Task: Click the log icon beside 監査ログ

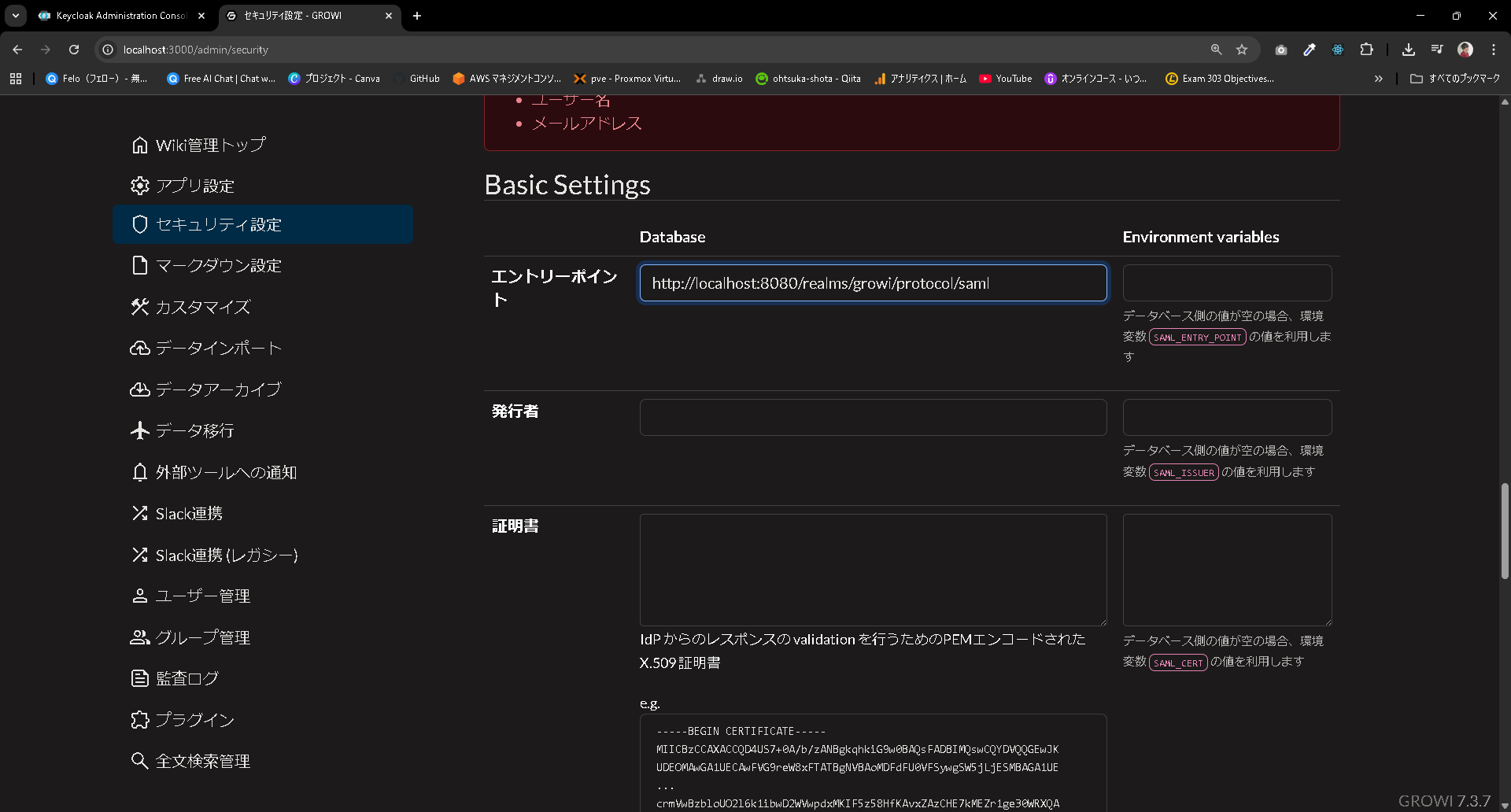Action: click(139, 678)
